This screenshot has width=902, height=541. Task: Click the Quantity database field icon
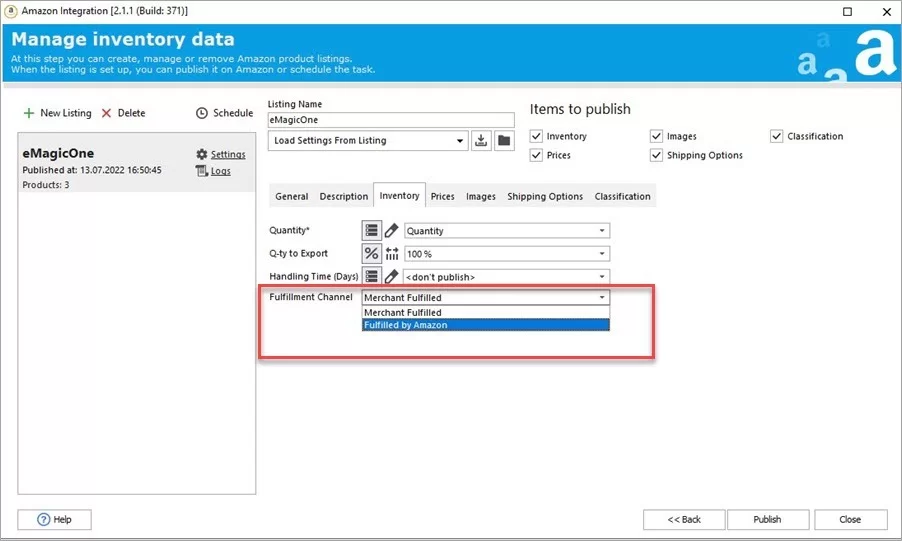[x=371, y=231]
